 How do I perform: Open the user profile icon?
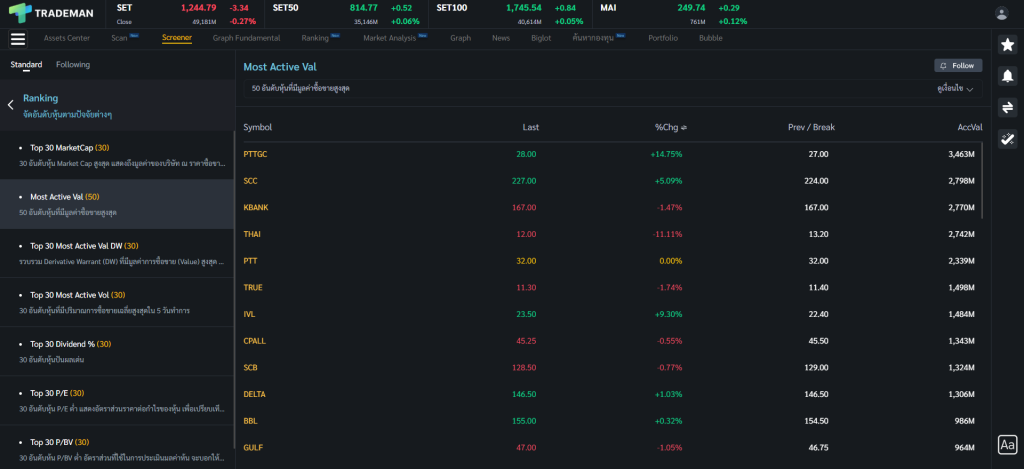pos(1001,13)
